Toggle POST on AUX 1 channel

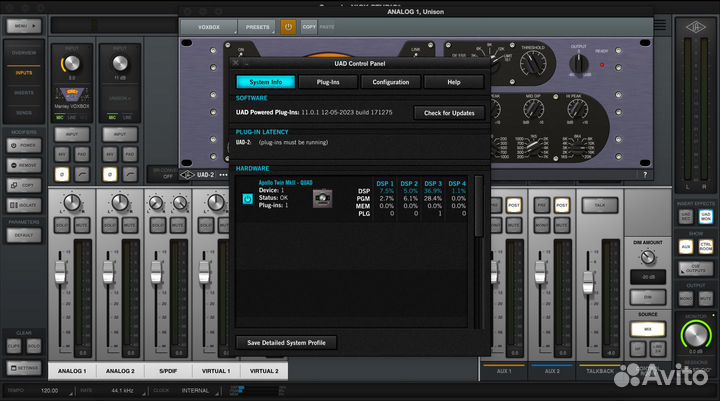tap(514, 205)
